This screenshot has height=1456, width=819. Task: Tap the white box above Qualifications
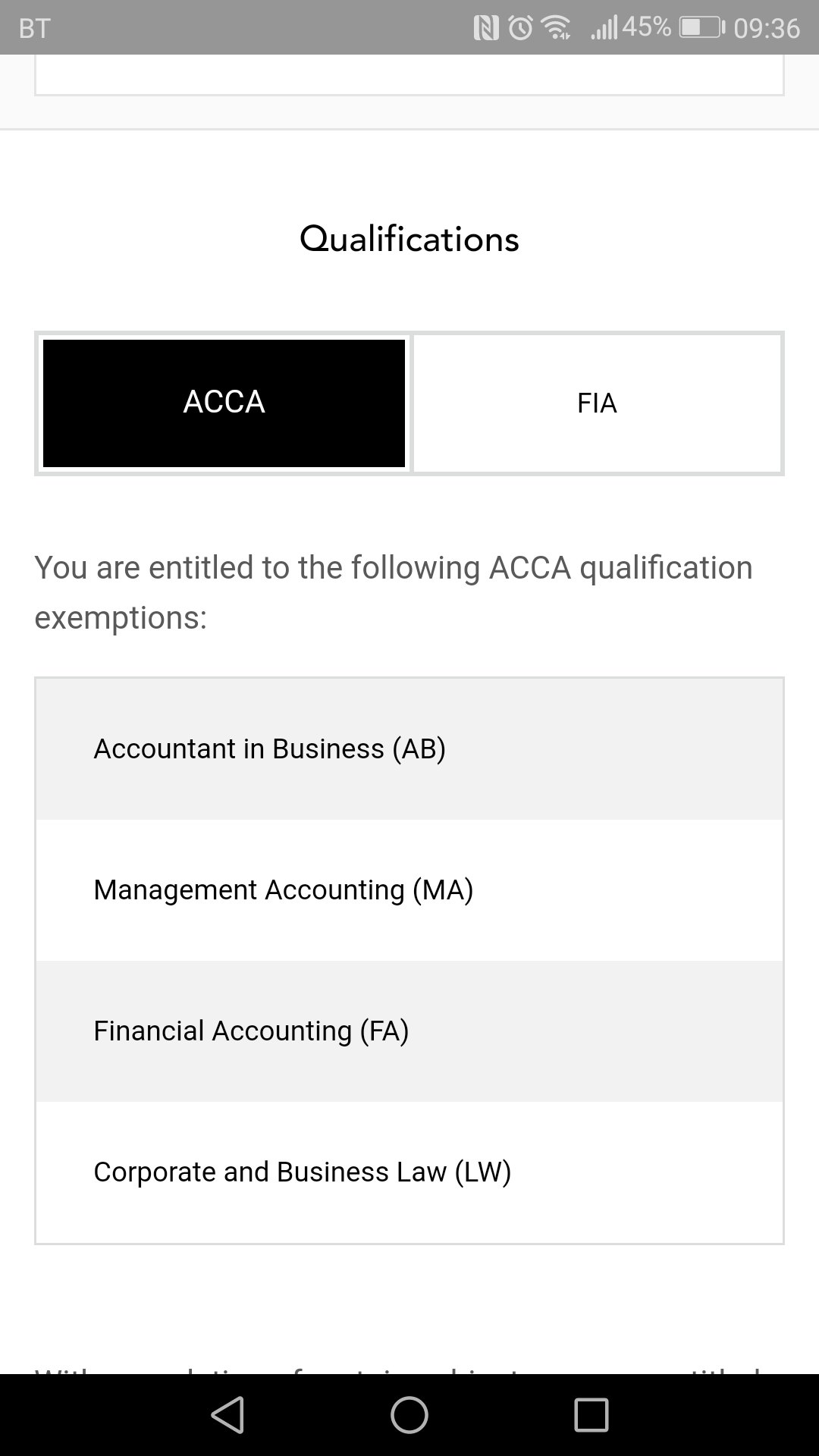click(409, 76)
